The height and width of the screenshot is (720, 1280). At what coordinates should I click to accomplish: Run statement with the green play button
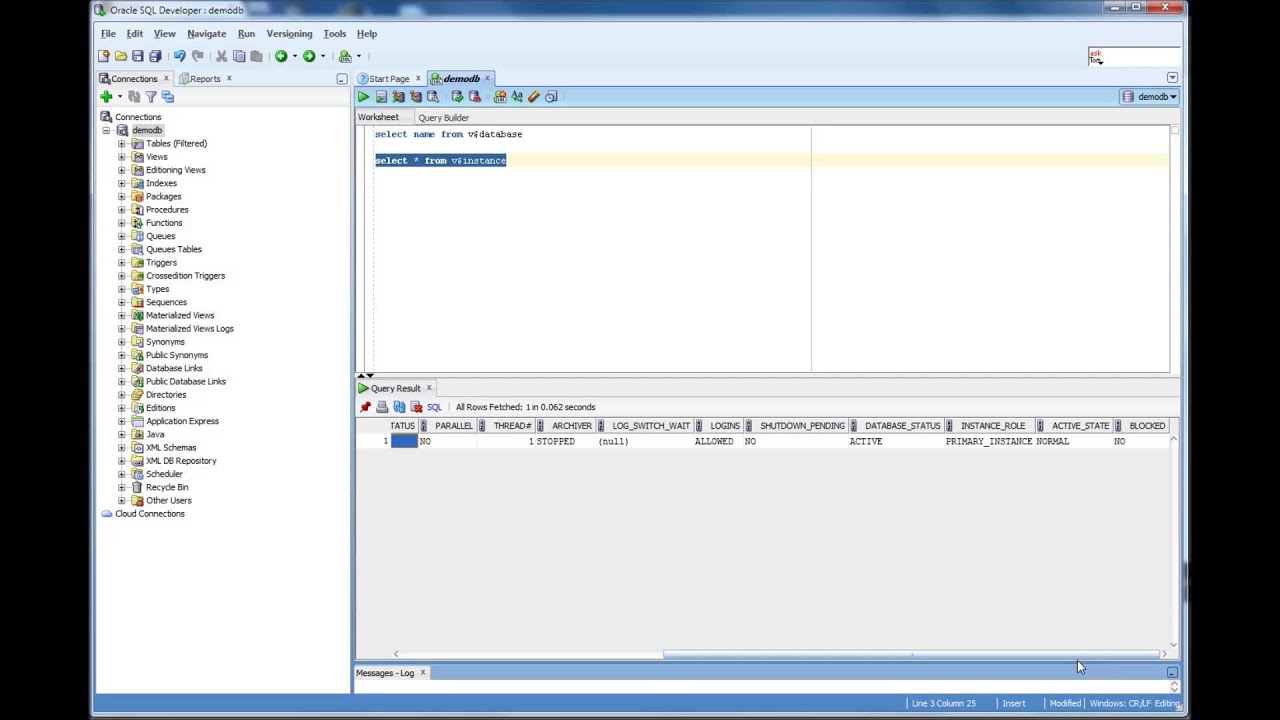[x=364, y=97]
